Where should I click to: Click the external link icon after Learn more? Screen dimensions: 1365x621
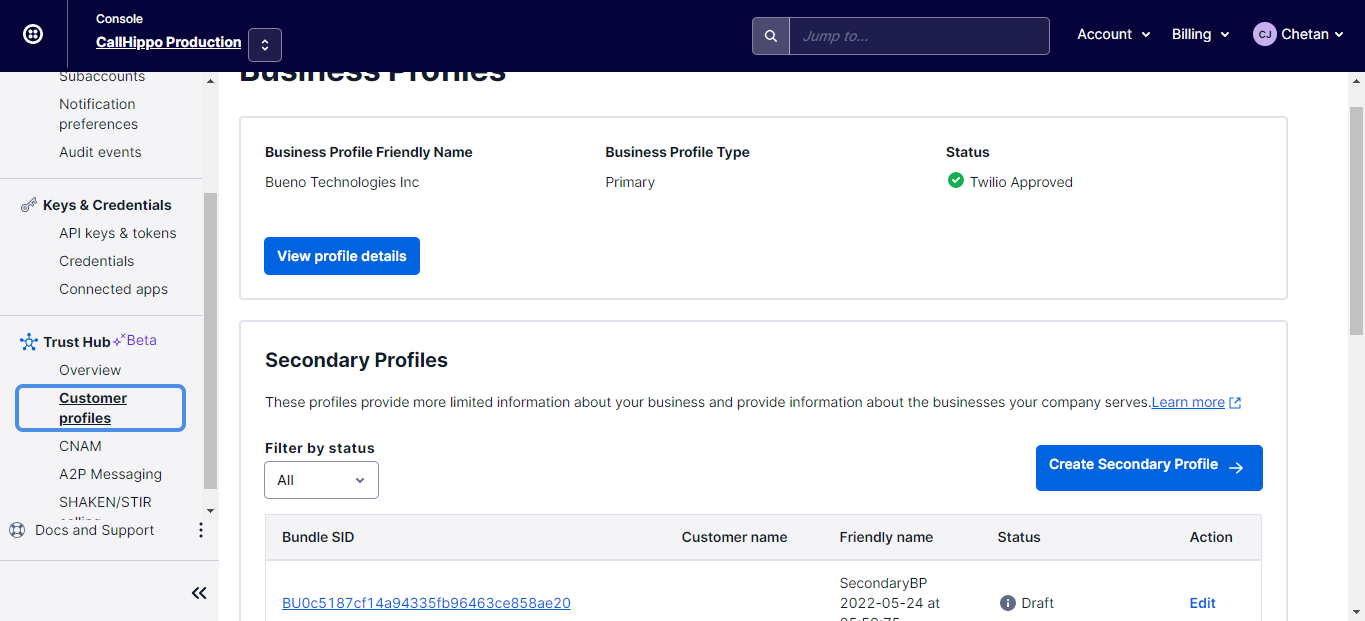pos(1235,403)
